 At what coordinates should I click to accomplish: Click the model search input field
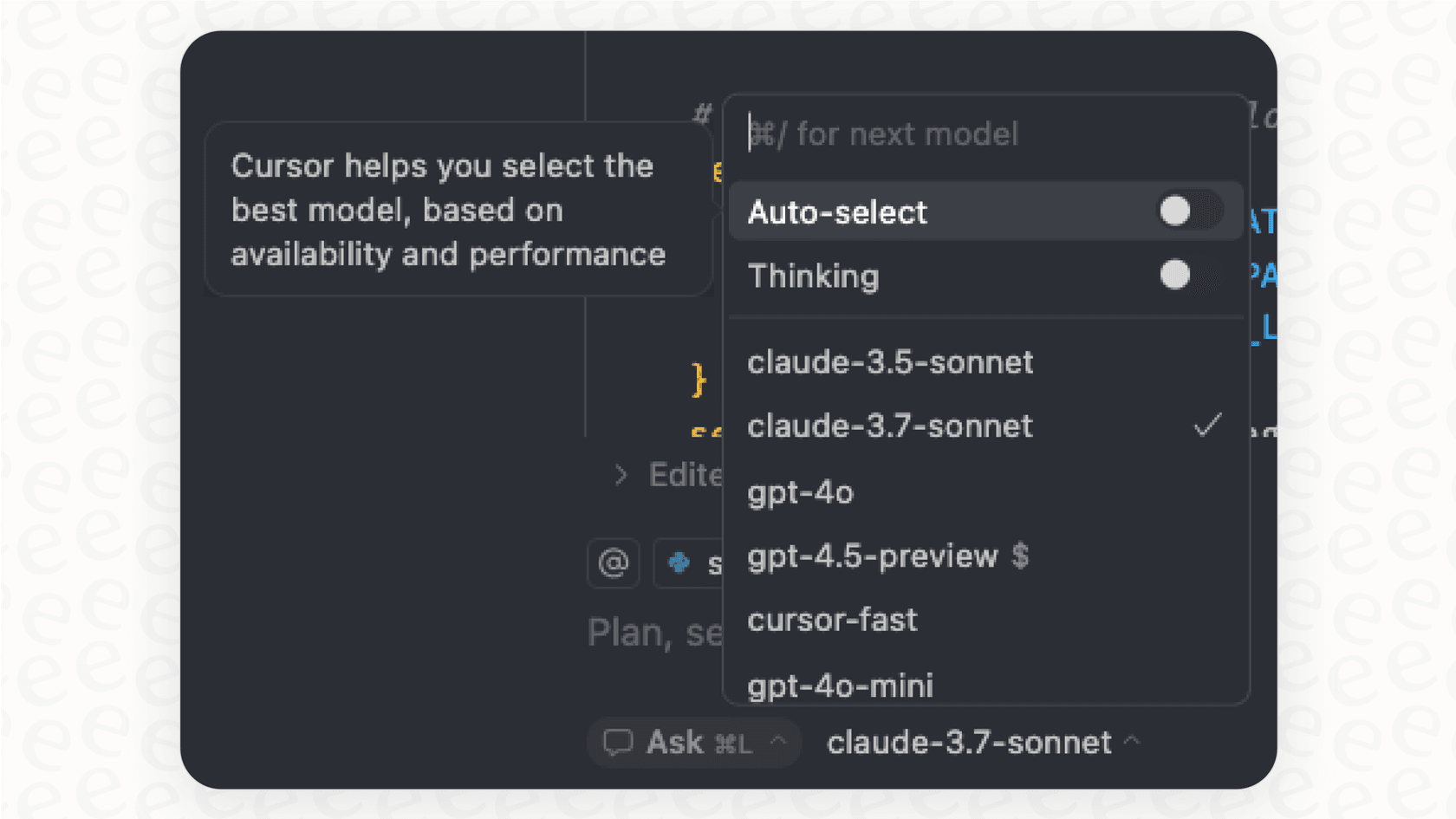(x=953, y=133)
